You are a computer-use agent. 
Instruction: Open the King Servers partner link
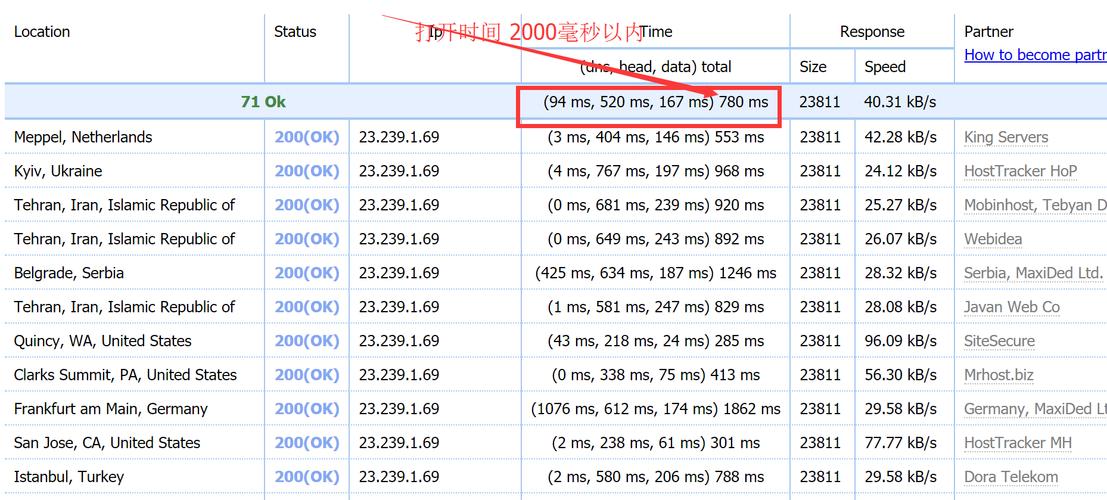pyautogui.click(x=1006, y=137)
